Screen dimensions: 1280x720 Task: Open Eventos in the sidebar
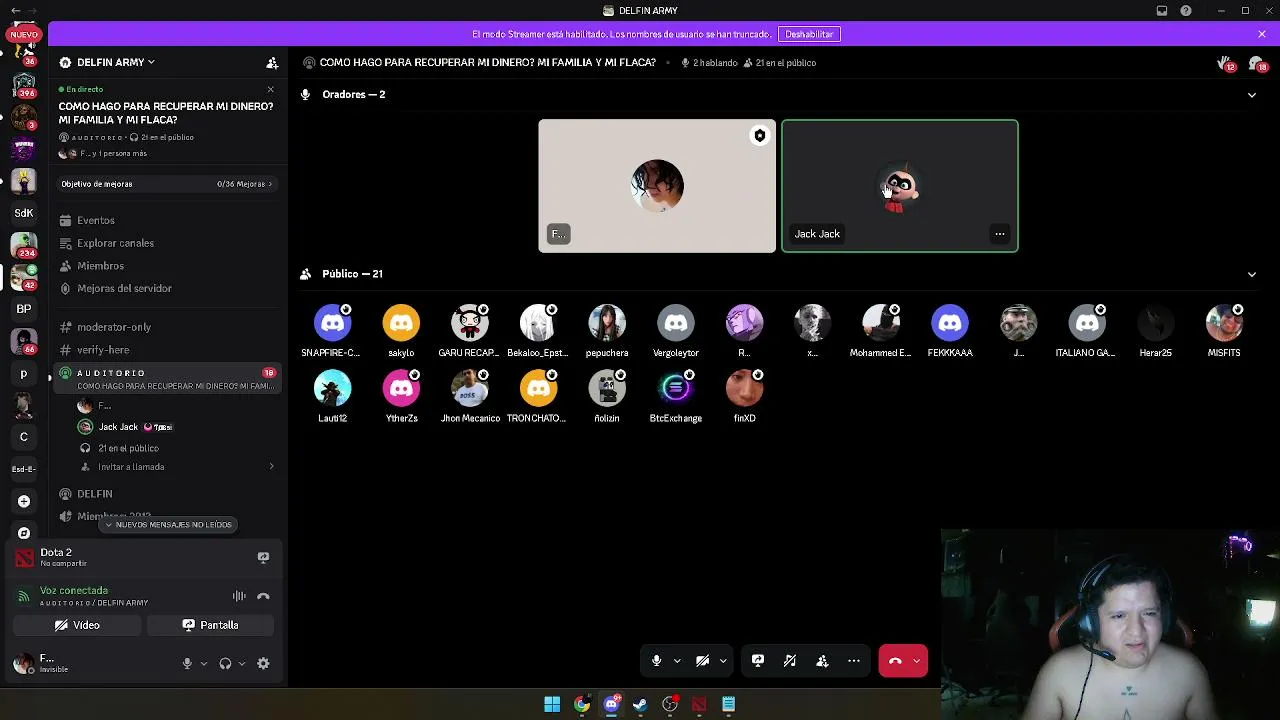(96, 220)
